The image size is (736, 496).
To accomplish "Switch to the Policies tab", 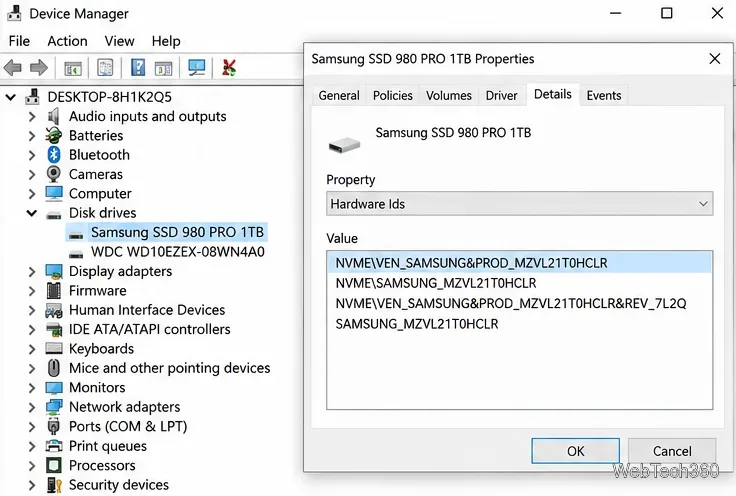I will tap(392, 95).
